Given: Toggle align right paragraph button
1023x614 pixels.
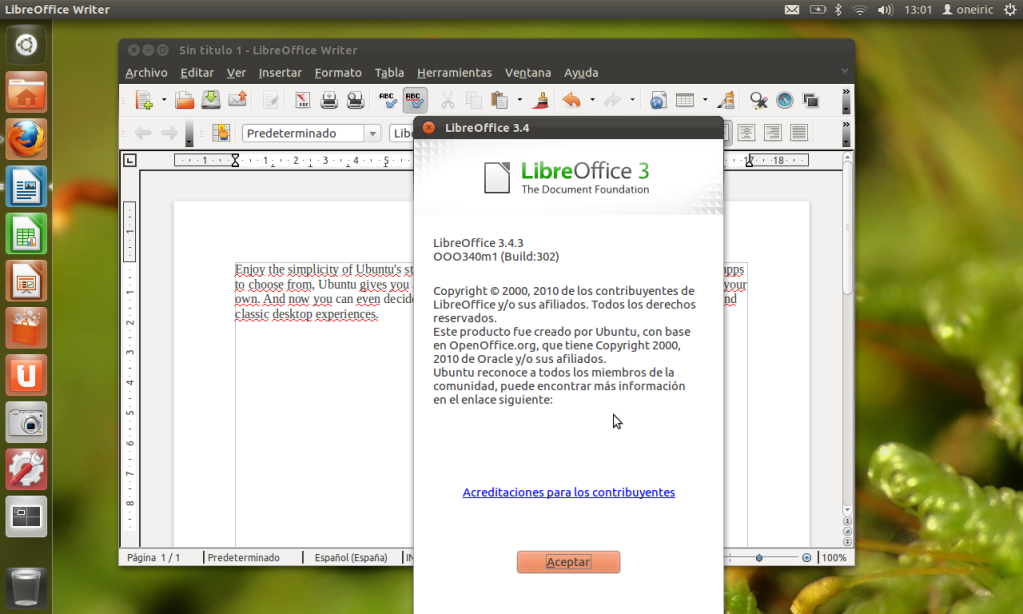Looking at the screenshot, I should (x=772, y=133).
